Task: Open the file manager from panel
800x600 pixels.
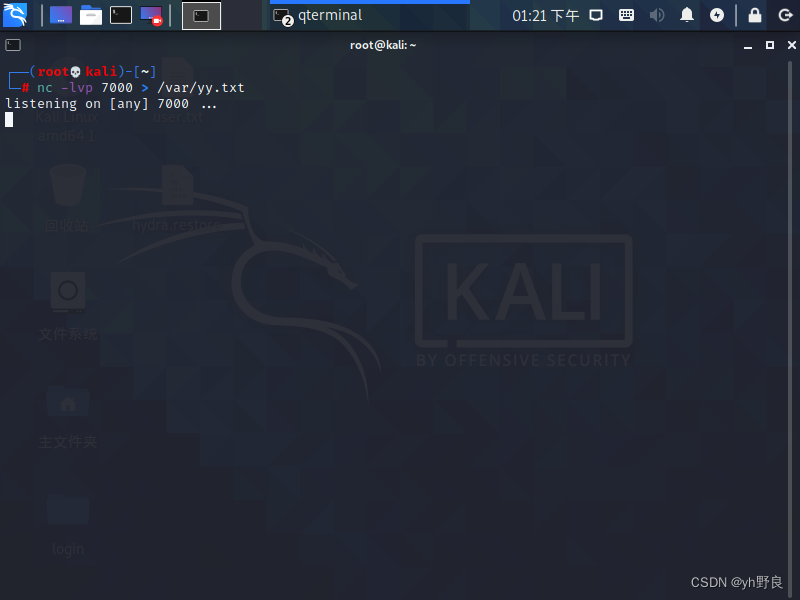Action: point(91,15)
